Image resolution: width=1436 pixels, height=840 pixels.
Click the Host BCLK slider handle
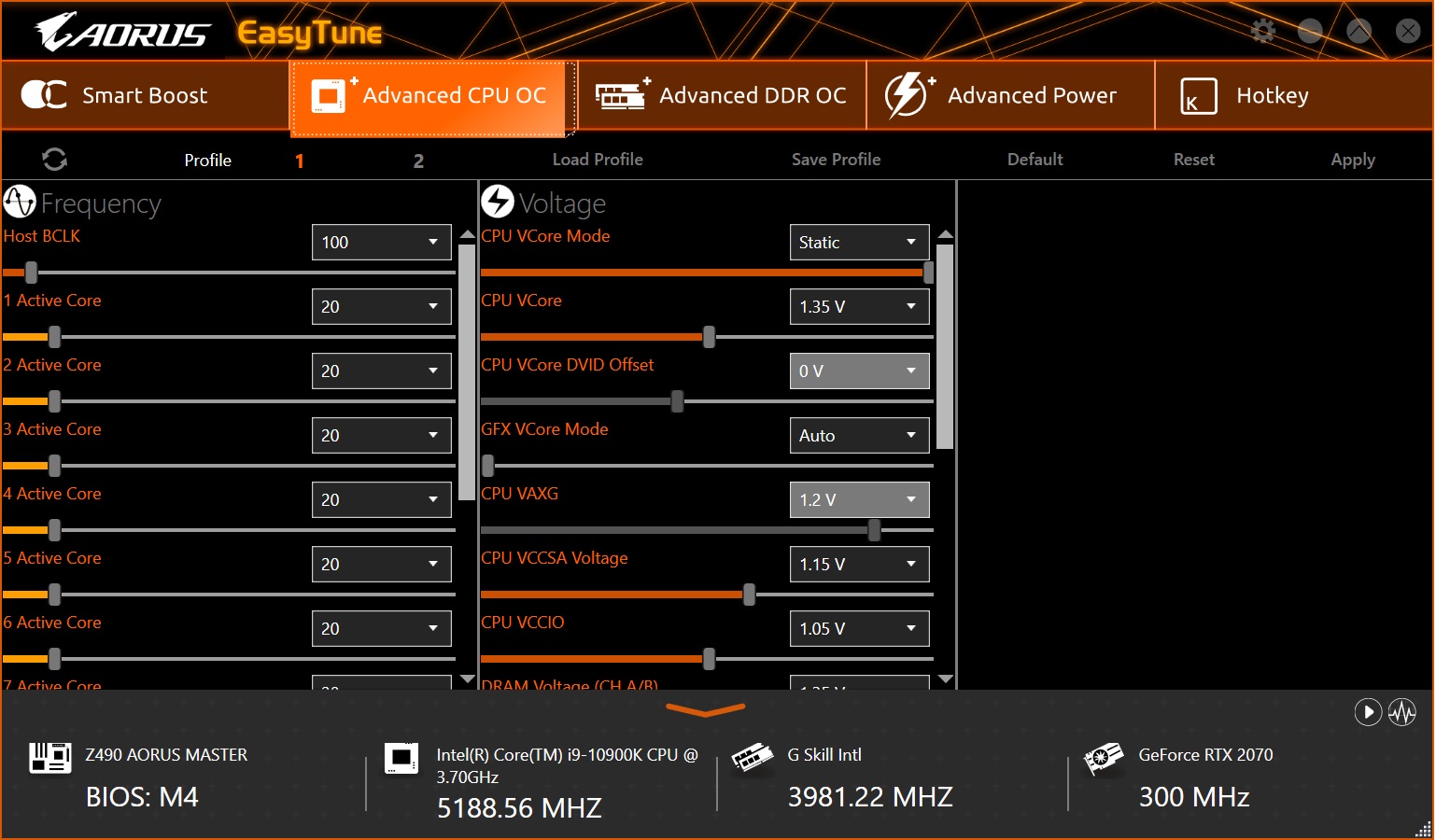point(32,273)
